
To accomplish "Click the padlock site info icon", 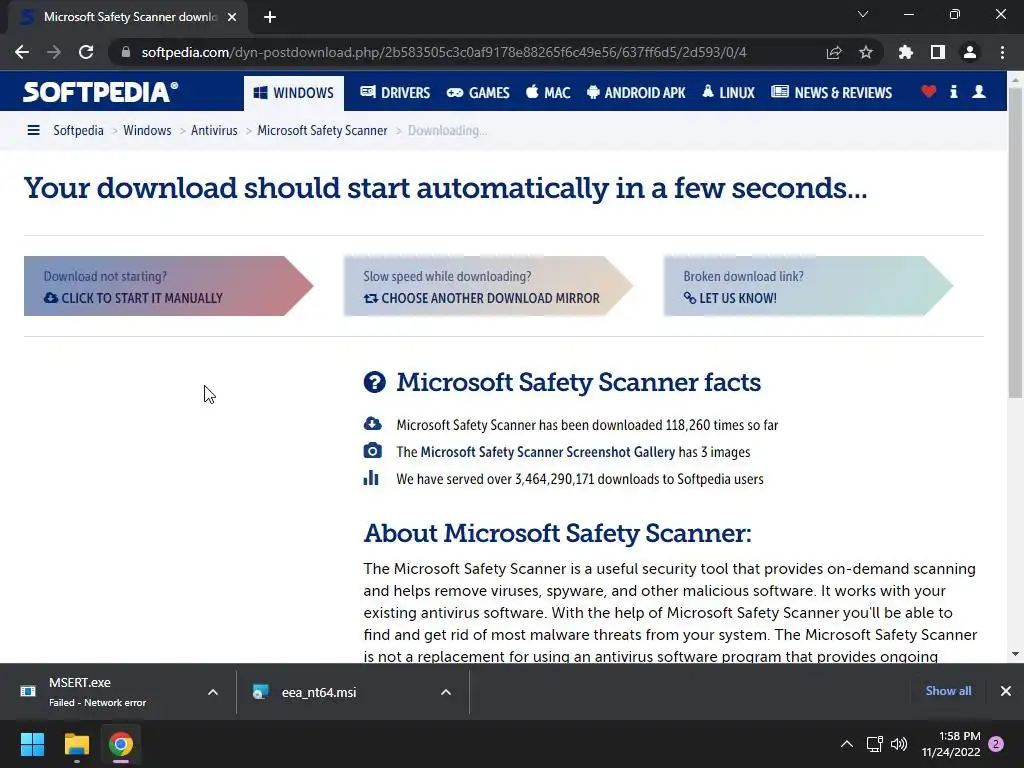I will click(x=126, y=52).
